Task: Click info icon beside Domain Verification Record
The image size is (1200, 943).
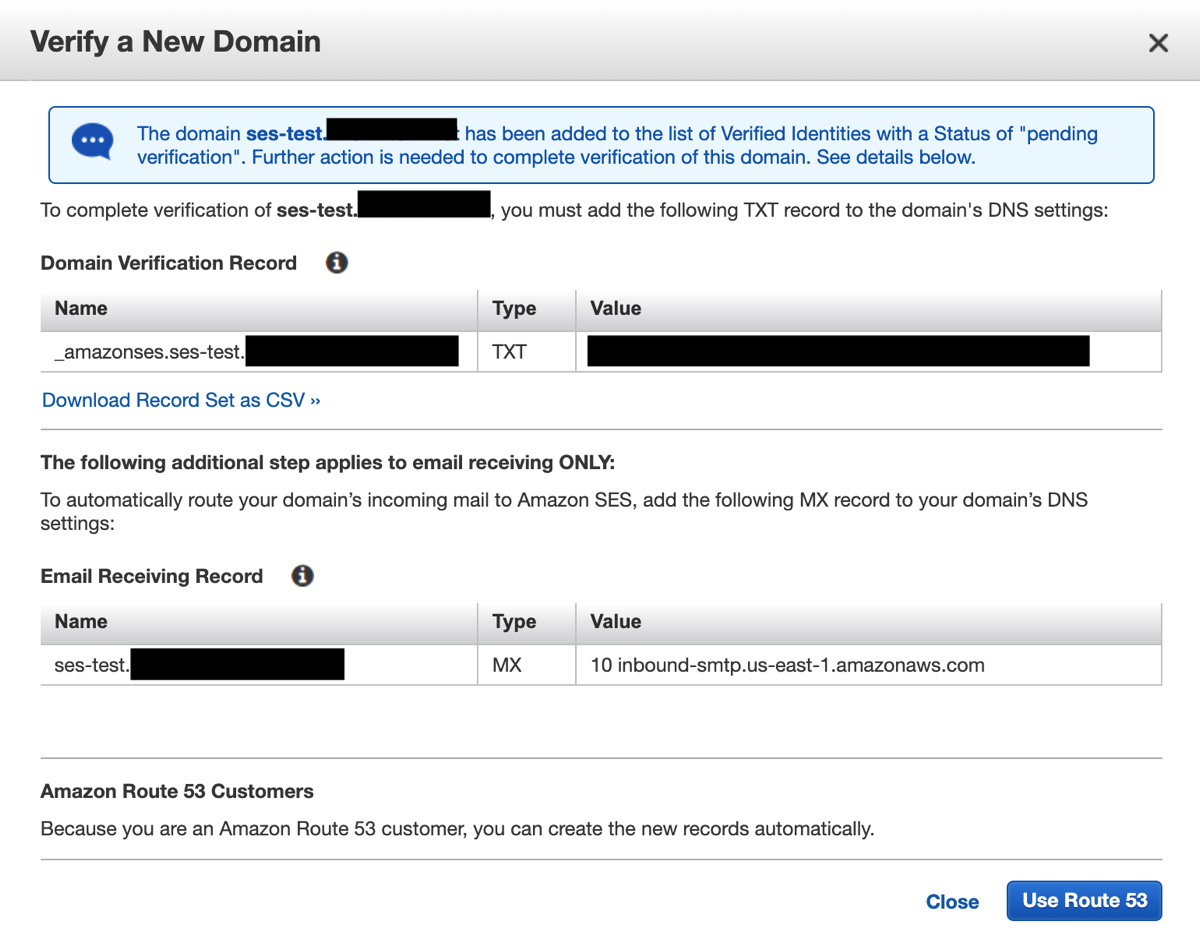Action: [337, 263]
